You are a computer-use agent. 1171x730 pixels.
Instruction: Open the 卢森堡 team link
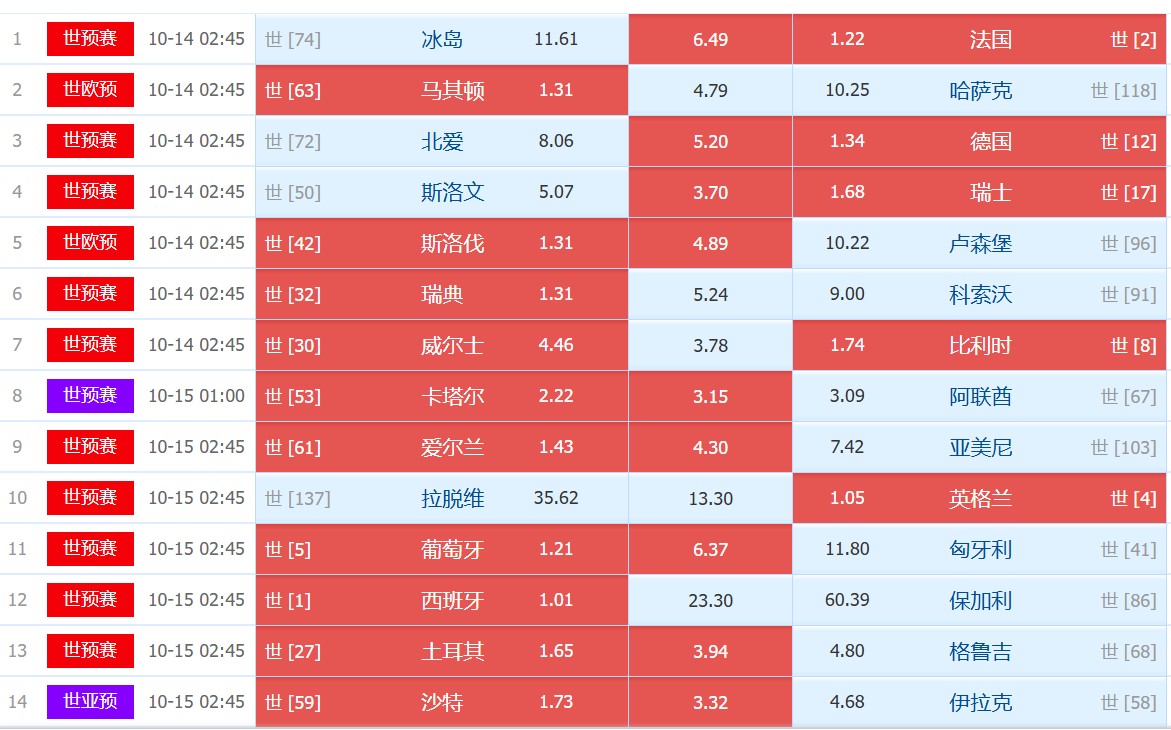pos(980,243)
